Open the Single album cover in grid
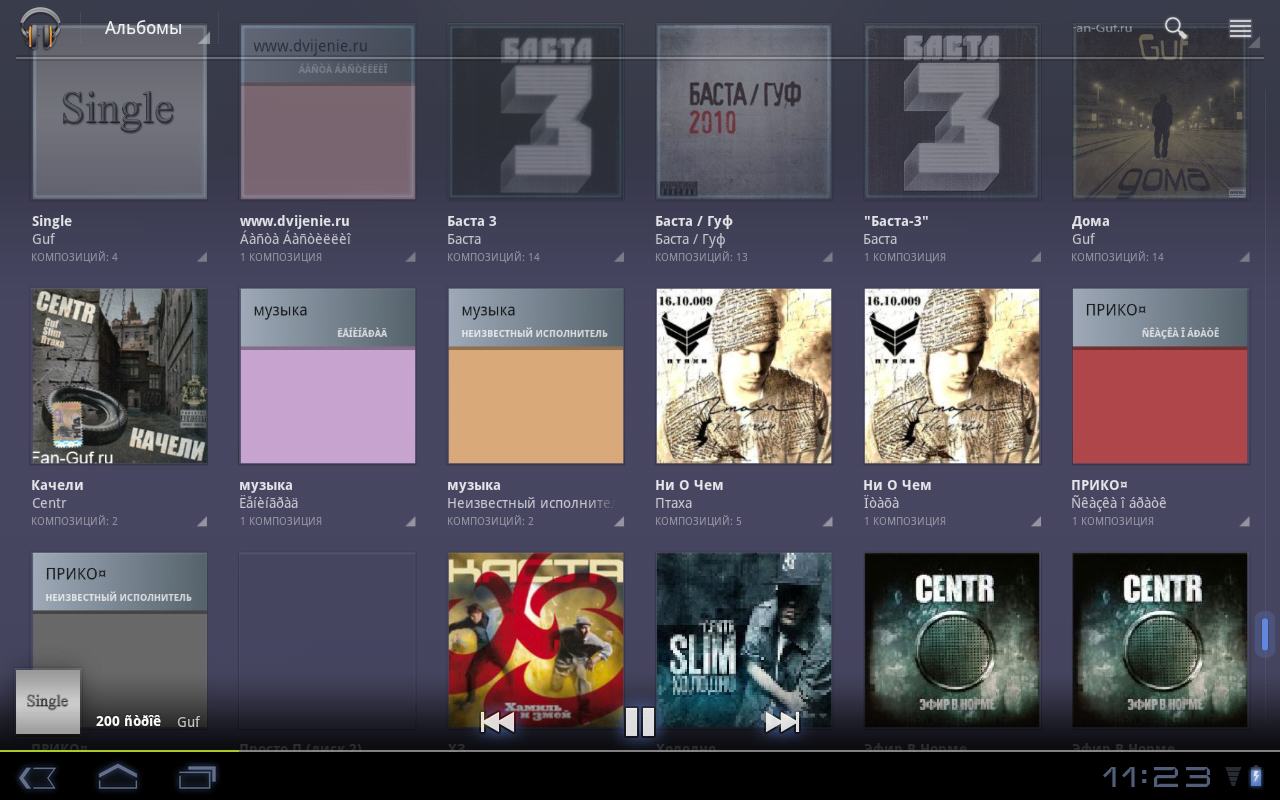 click(x=119, y=112)
